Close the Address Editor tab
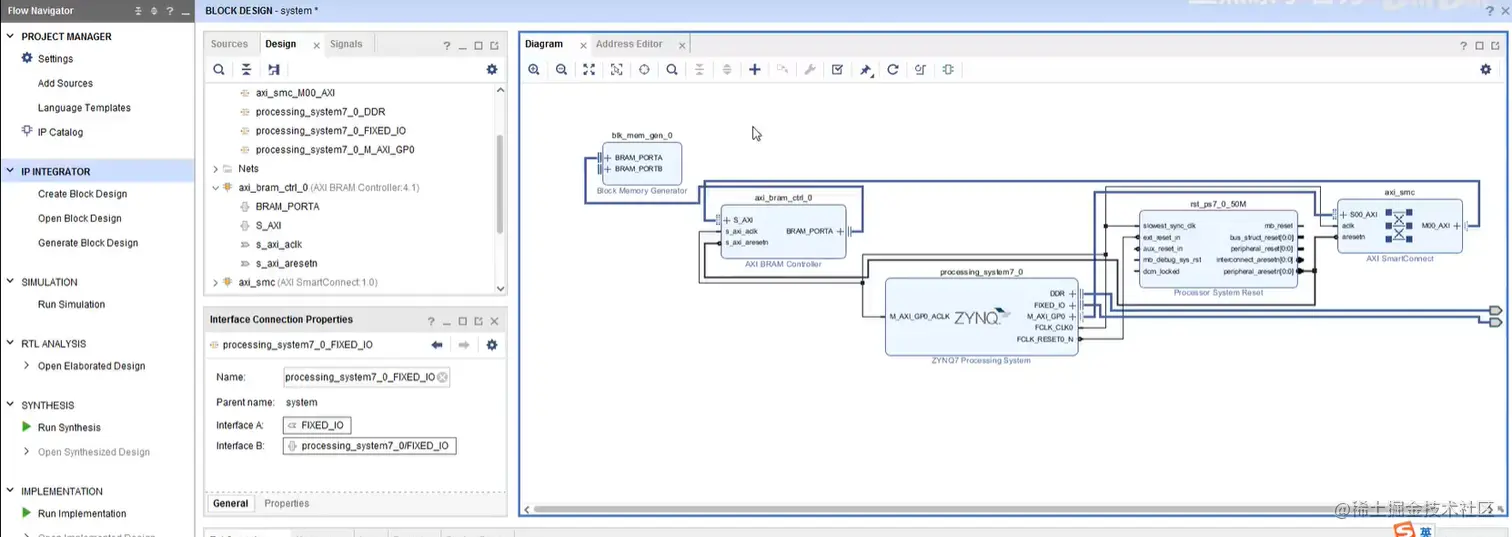 point(682,45)
